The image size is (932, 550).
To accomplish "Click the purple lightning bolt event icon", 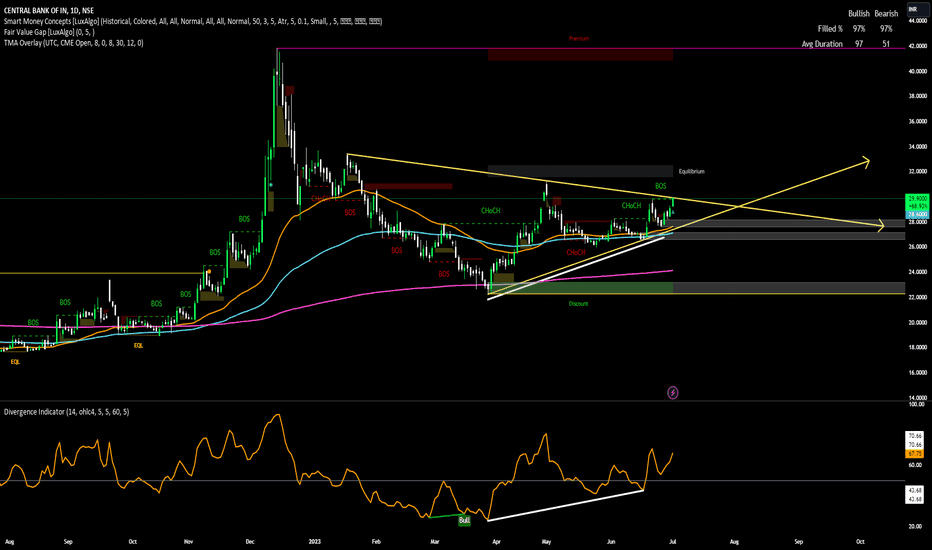I will tap(673, 392).
